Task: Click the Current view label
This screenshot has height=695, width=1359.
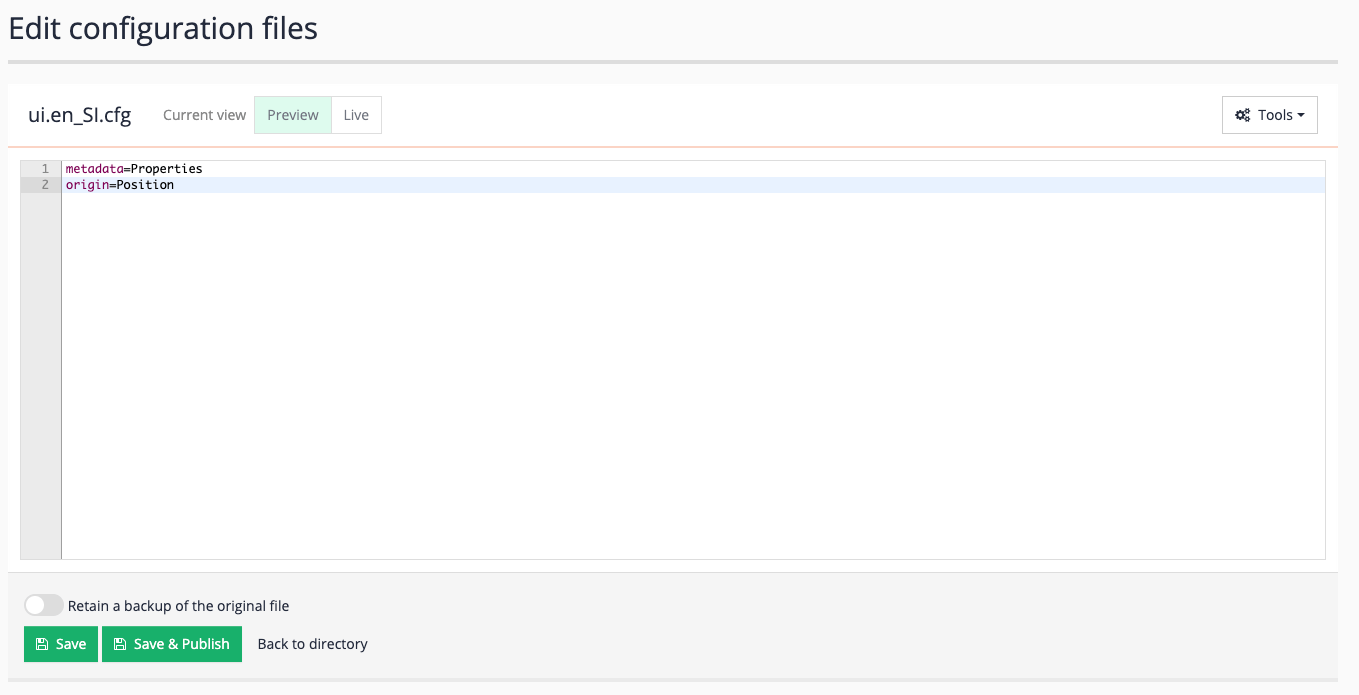Action: coord(204,114)
